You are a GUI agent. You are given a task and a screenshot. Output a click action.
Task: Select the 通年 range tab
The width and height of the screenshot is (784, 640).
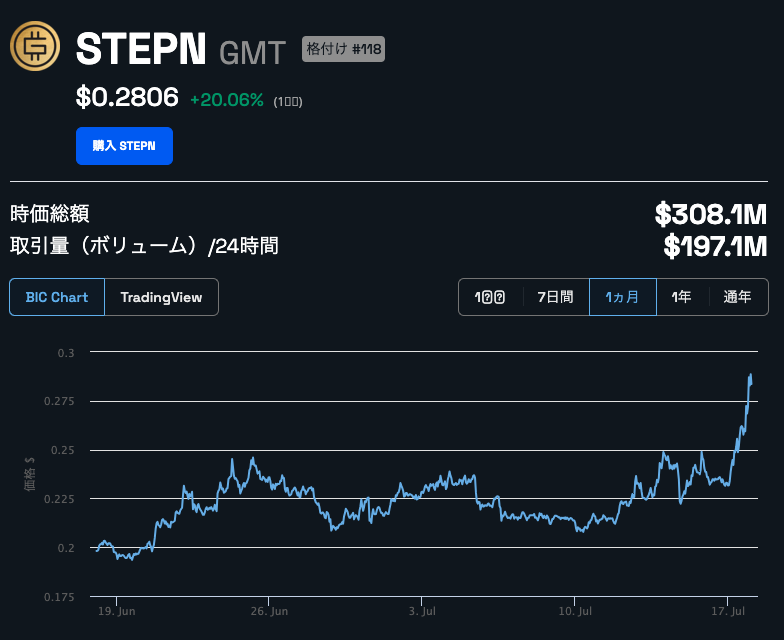(738, 297)
